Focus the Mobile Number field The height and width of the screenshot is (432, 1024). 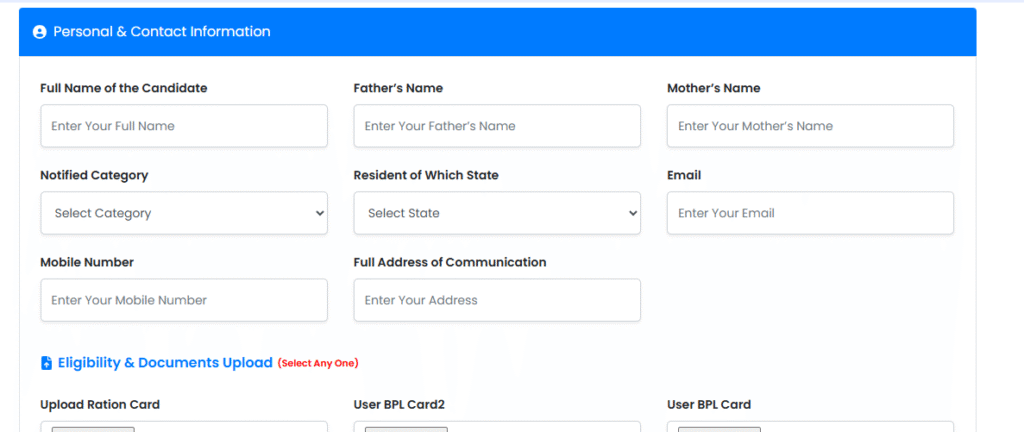click(x=184, y=300)
